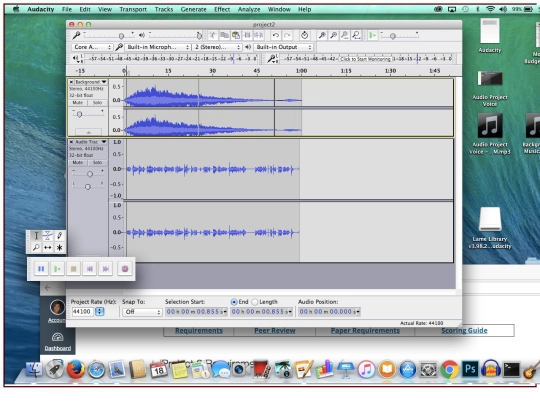Click the Pause button
The height and width of the screenshot is (405, 540).
pos(41,269)
